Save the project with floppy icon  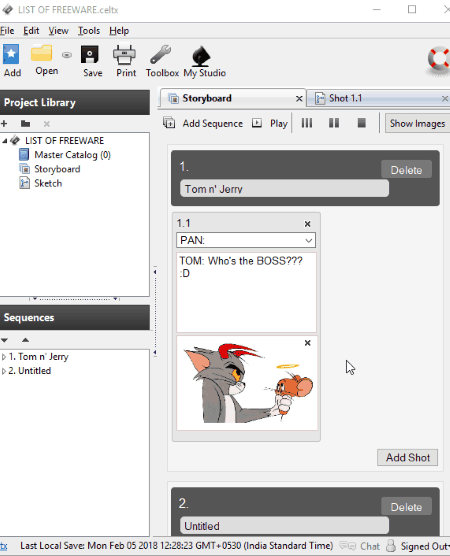pos(90,55)
